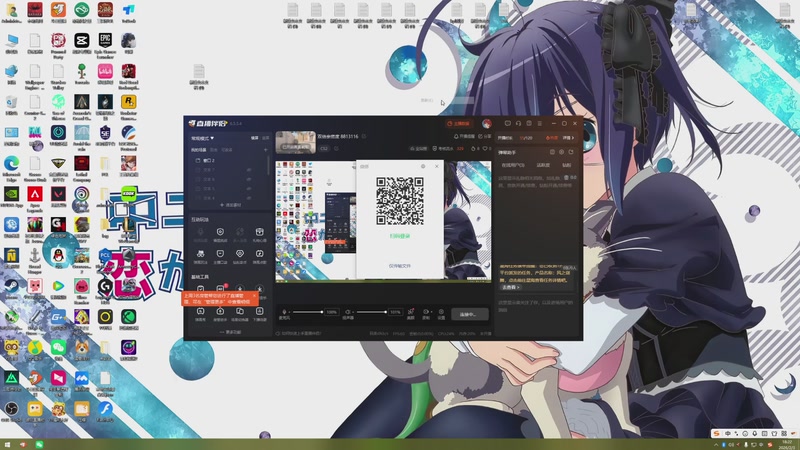
Task: Open the 美颜 beauty effects icon
Action: point(411,313)
